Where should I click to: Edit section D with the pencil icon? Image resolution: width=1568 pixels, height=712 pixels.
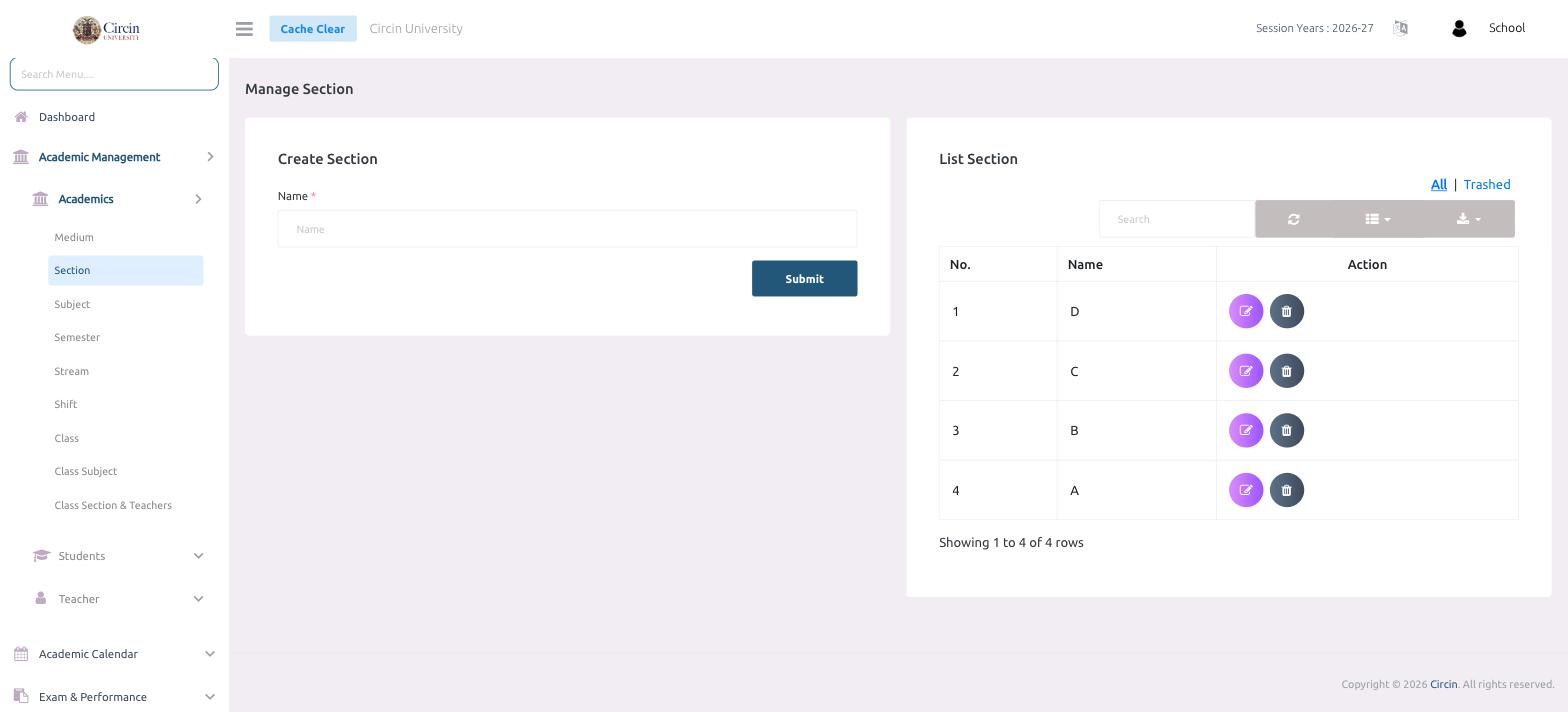coord(1246,311)
